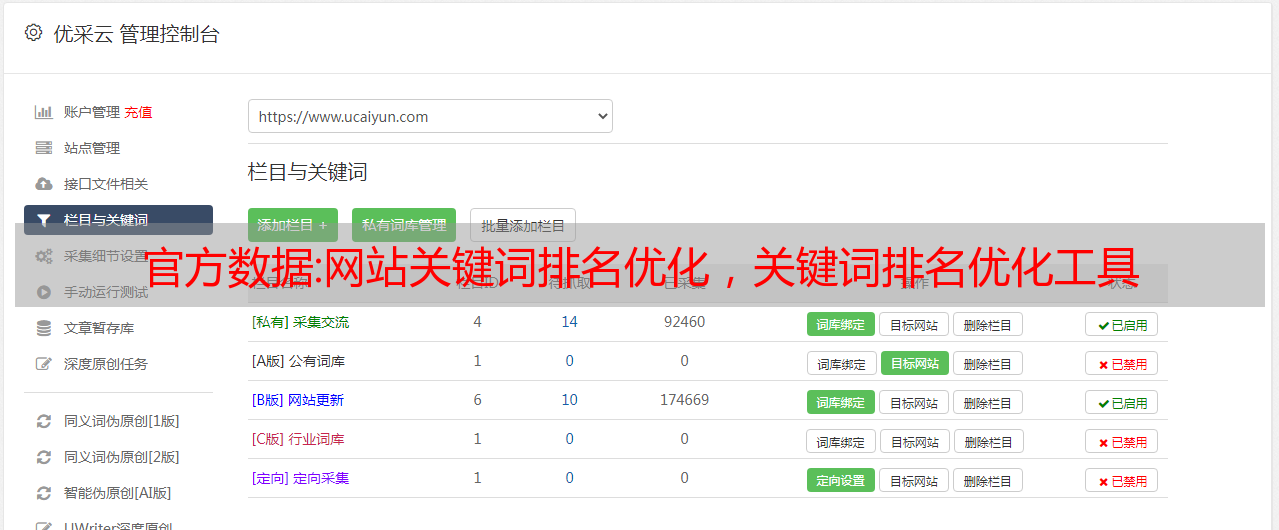Open 同义词伪原创[1版] menu item
1279x530 pixels.
[x=122, y=421]
